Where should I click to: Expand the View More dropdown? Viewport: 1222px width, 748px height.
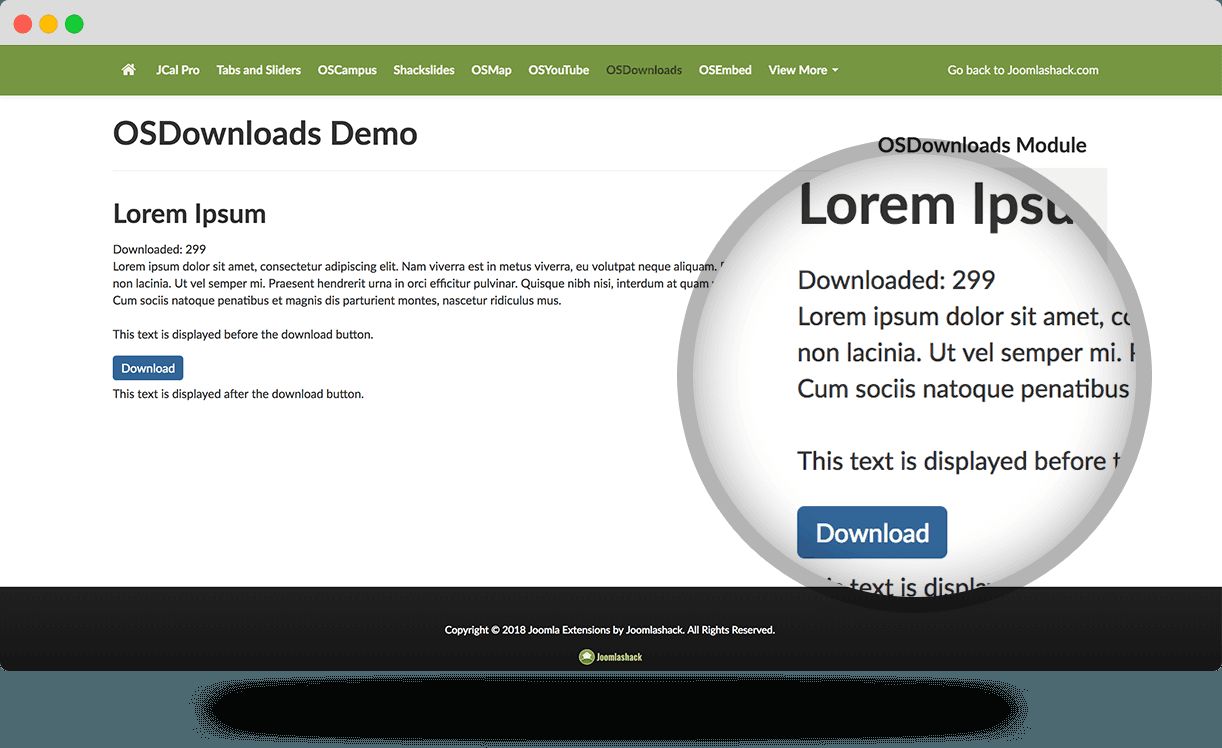[803, 70]
